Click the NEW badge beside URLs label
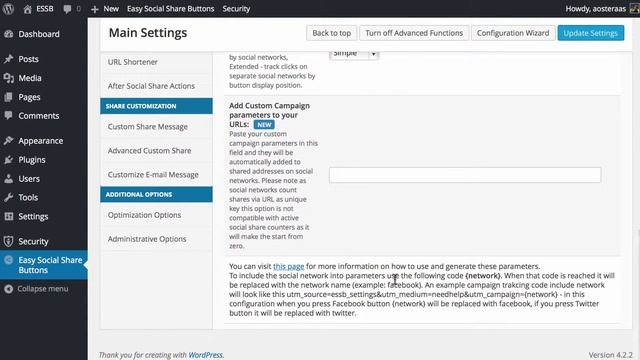Screen dimensions: 640x360 click(x=264, y=124)
